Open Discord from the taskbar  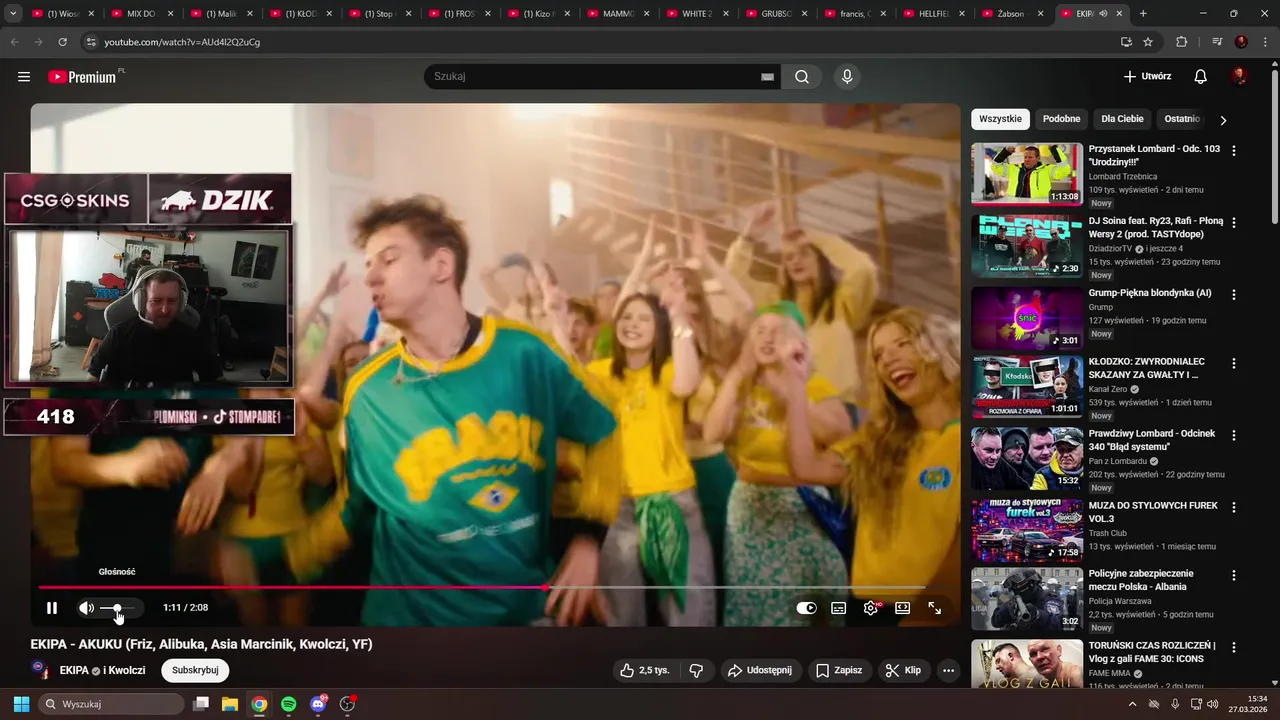(x=318, y=704)
